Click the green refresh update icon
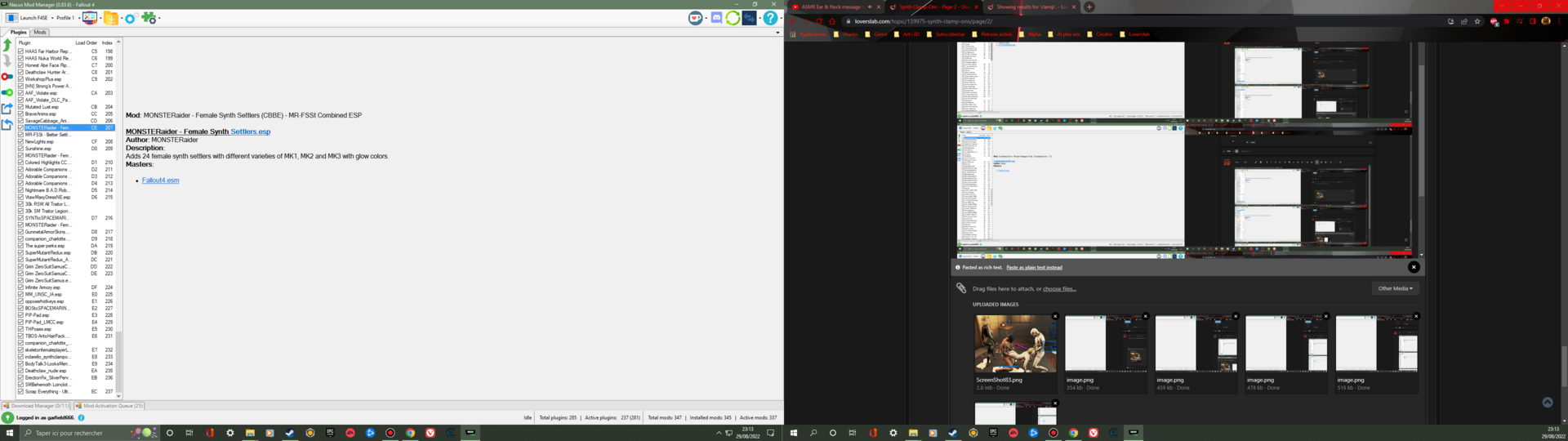This screenshot has width=1568, height=441. pyautogui.click(x=733, y=18)
